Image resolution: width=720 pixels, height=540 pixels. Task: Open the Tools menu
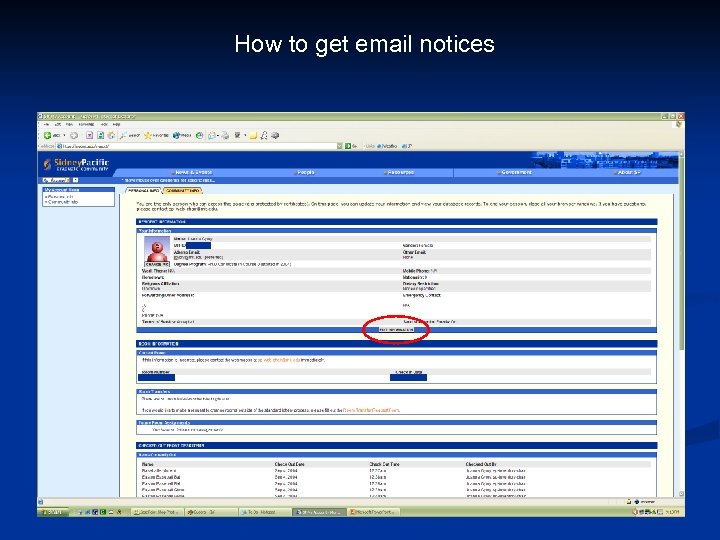(104, 124)
